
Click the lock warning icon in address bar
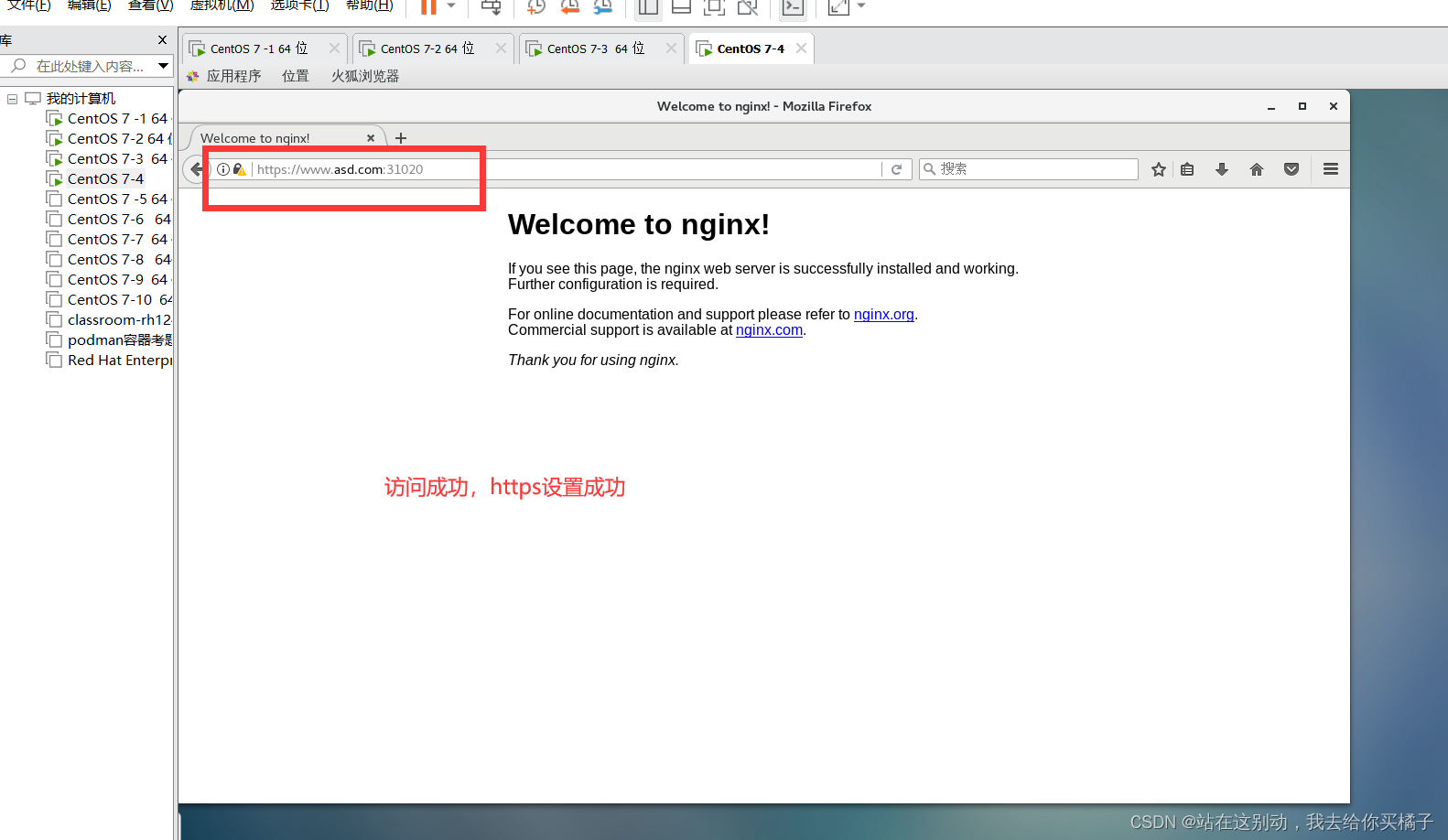pos(239,169)
